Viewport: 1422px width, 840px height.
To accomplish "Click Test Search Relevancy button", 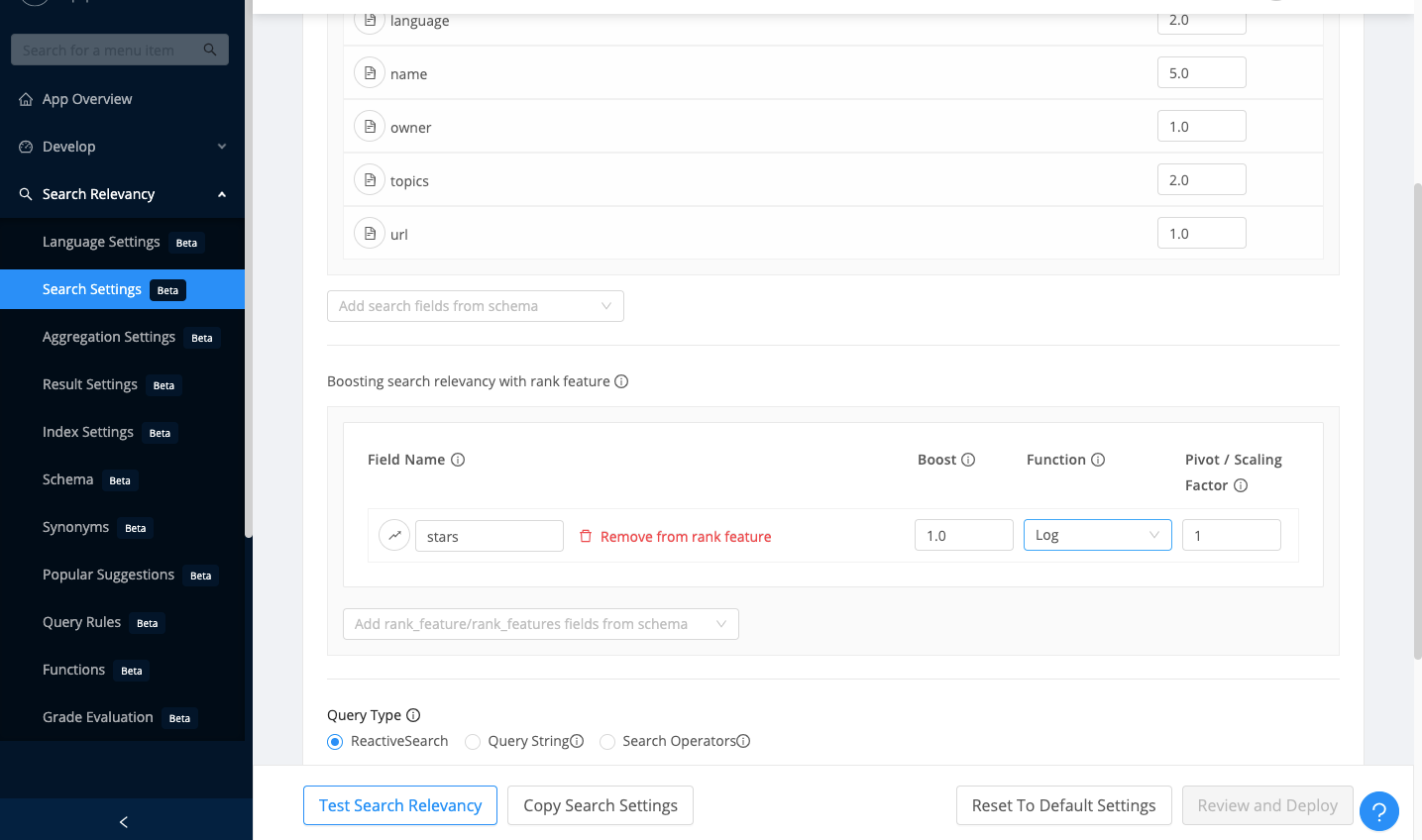I will point(399,805).
